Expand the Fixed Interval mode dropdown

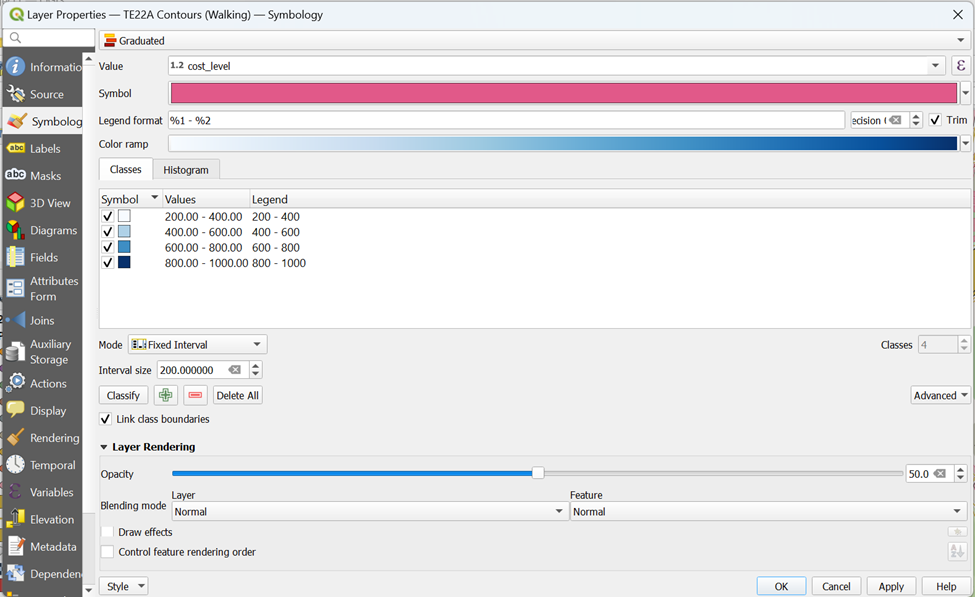tap(197, 345)
